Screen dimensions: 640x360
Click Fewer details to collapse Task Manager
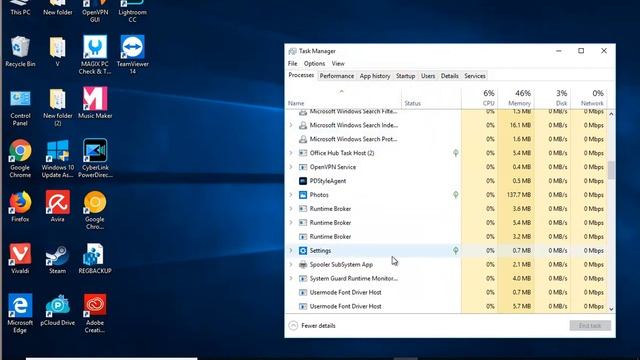pyautogui.click(x=312, y=326)
